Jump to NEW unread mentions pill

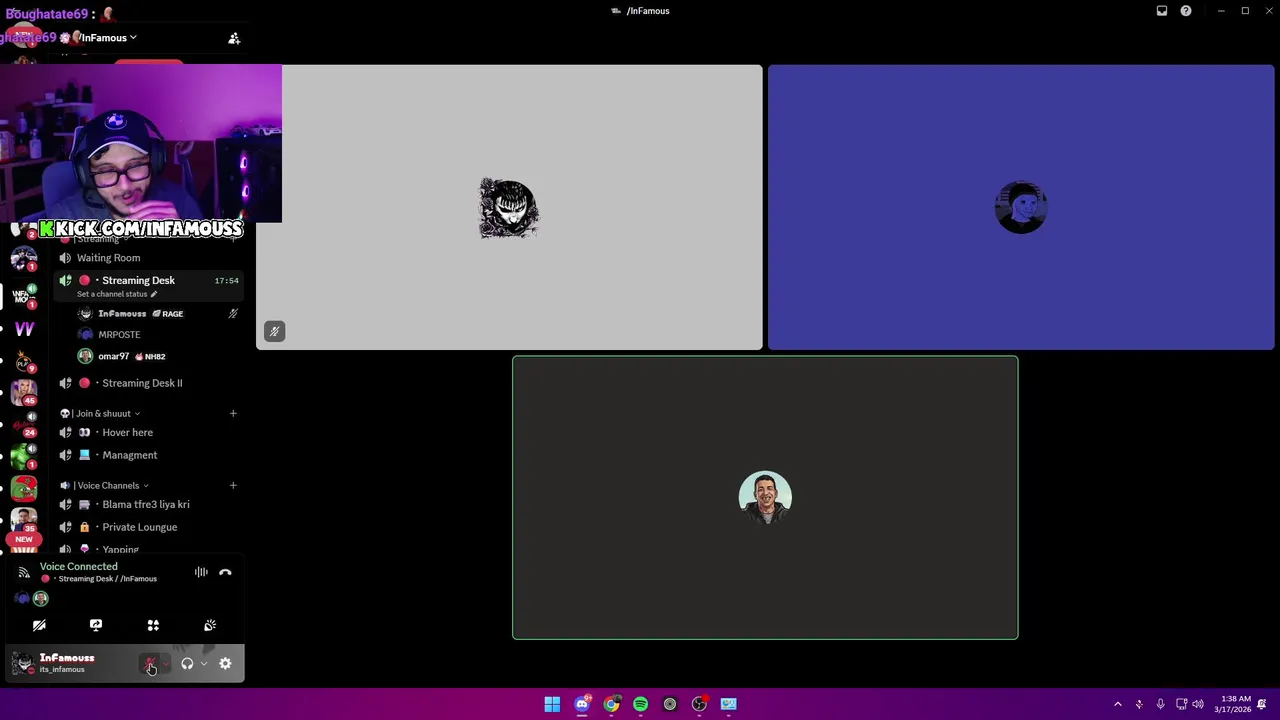[x=24, y=540]
